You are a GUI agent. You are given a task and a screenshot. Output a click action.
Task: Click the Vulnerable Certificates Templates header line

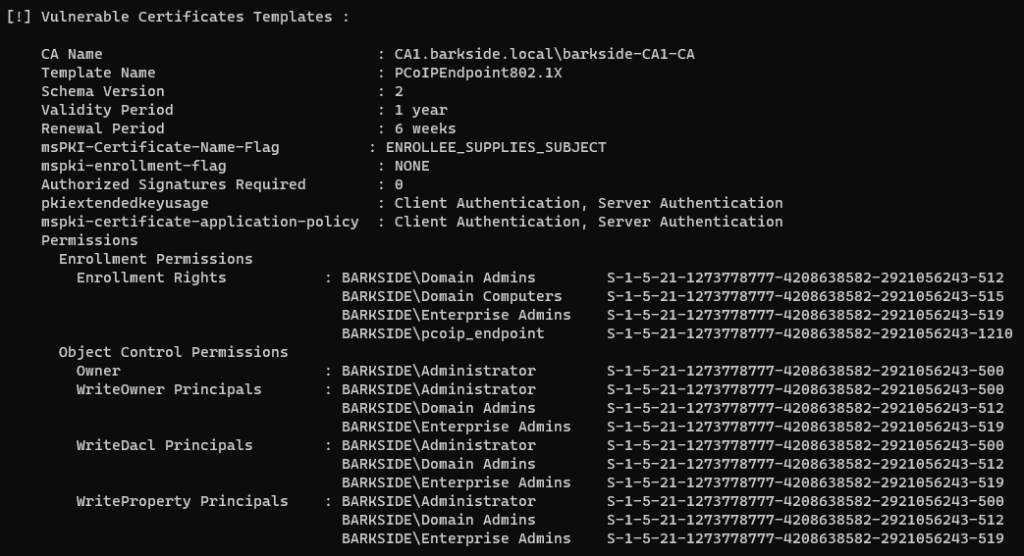tap(178, 17)
